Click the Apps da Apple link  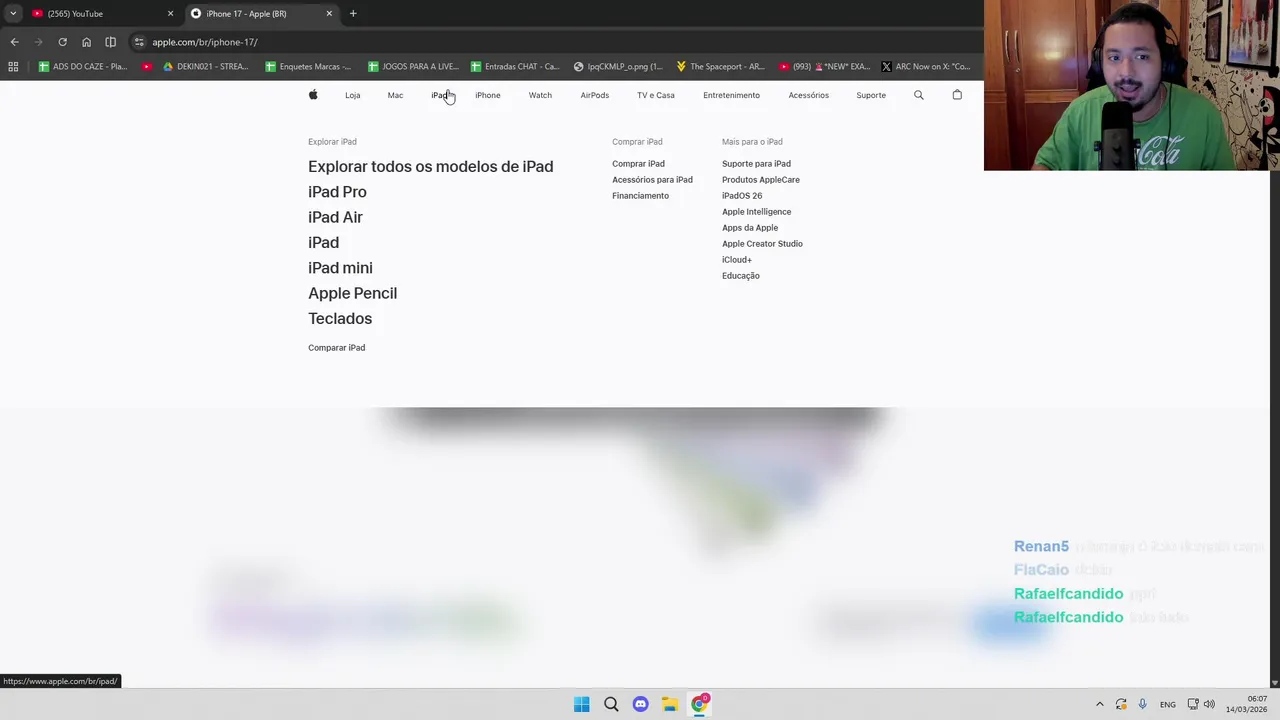[x=750, y=228]
